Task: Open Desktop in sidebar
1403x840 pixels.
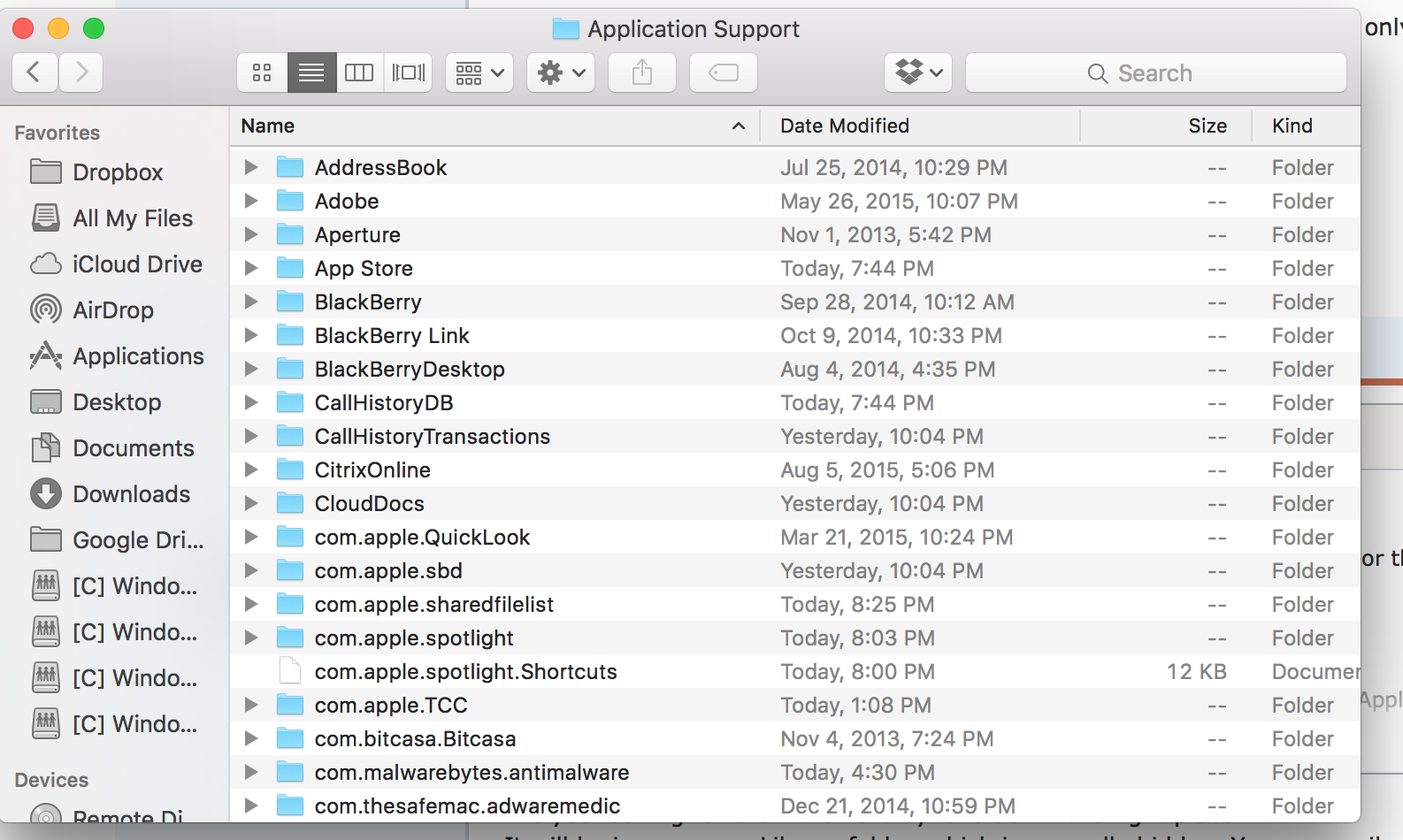Action: (96, 402)
